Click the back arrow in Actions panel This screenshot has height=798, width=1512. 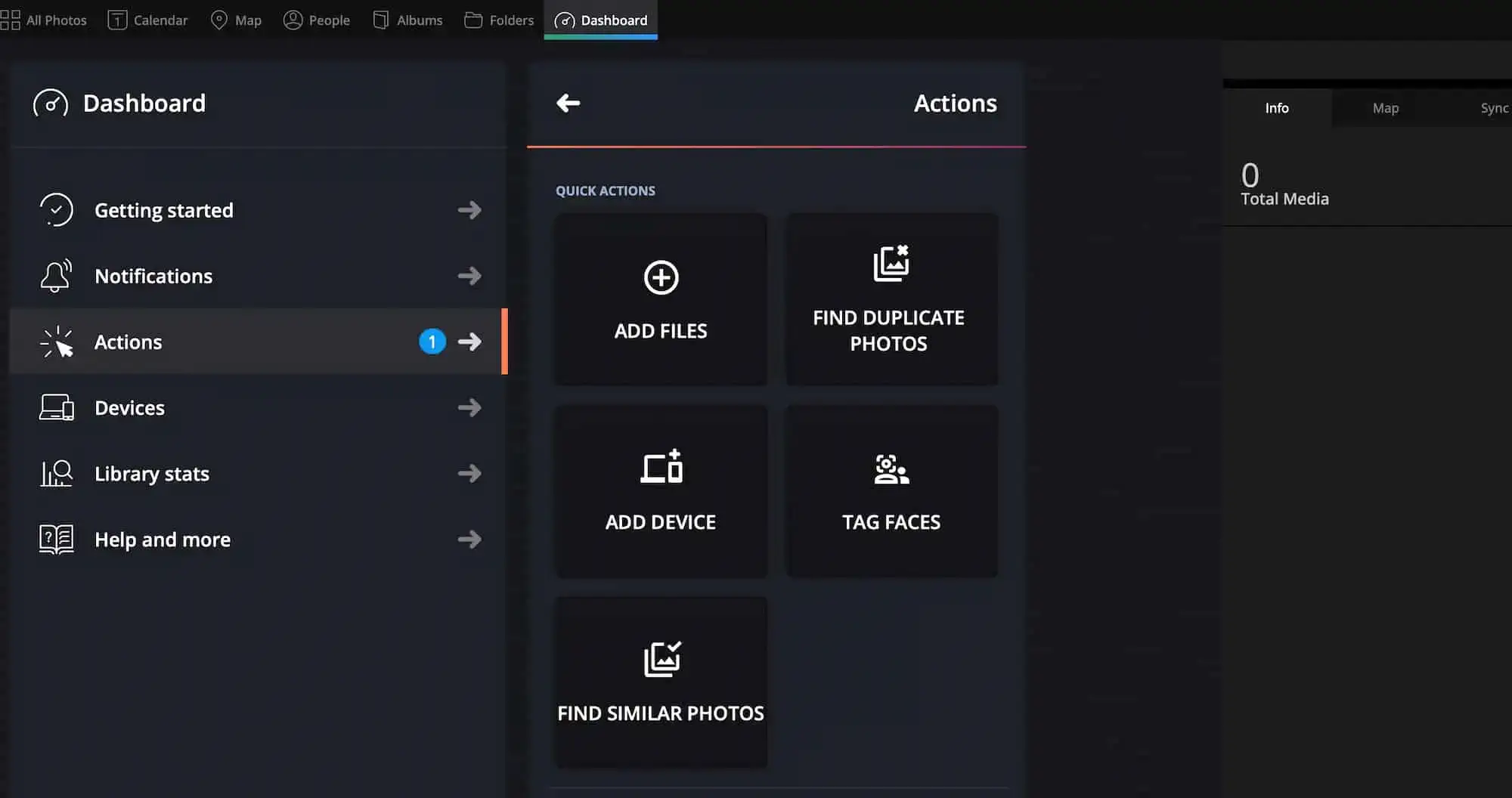(x=569, y=103)
